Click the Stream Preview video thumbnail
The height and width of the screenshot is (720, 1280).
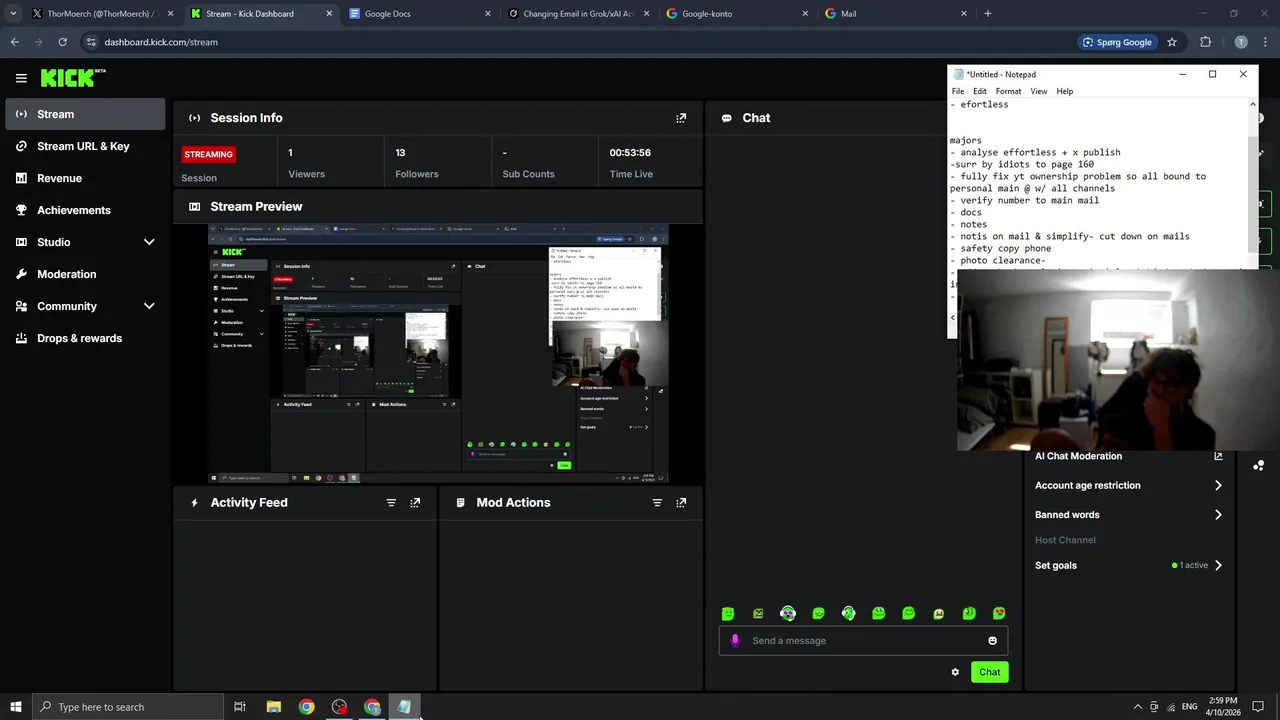click(x=438, y=354)
